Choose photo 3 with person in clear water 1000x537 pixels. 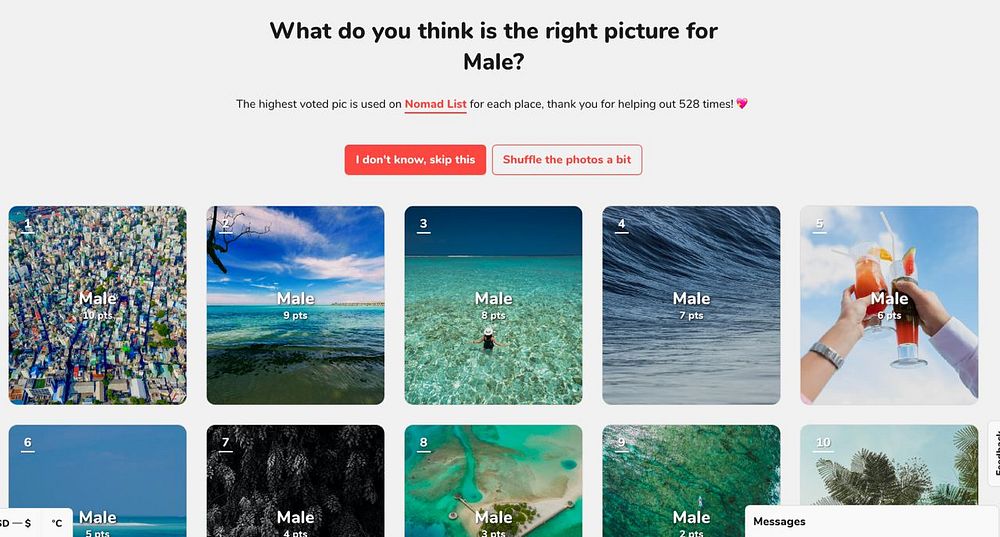(x=493, y=305)
